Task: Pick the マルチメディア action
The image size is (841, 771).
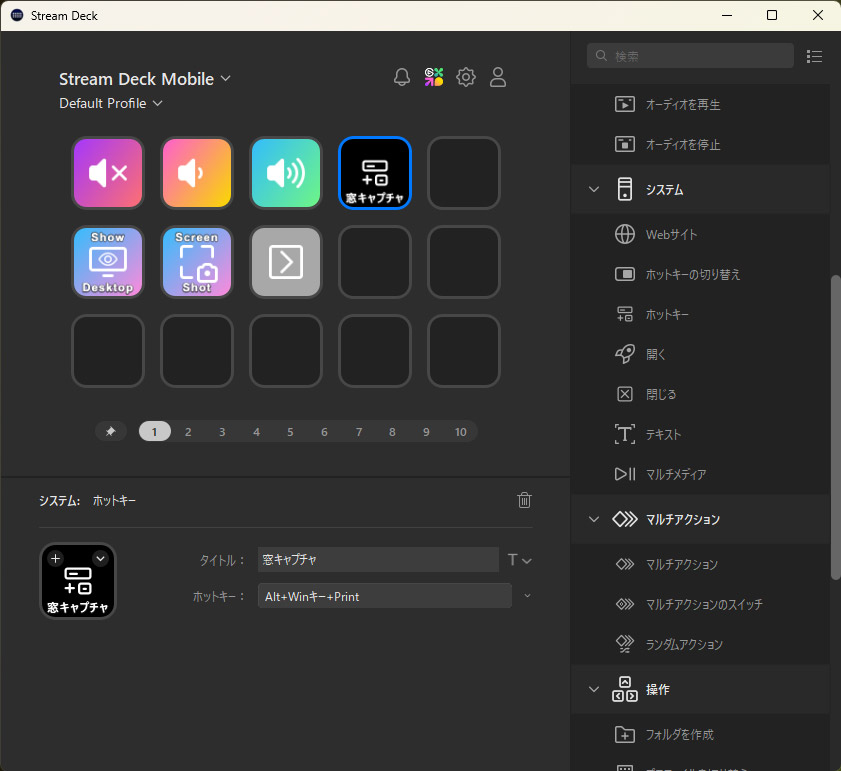Action: [x=700, y=474]
